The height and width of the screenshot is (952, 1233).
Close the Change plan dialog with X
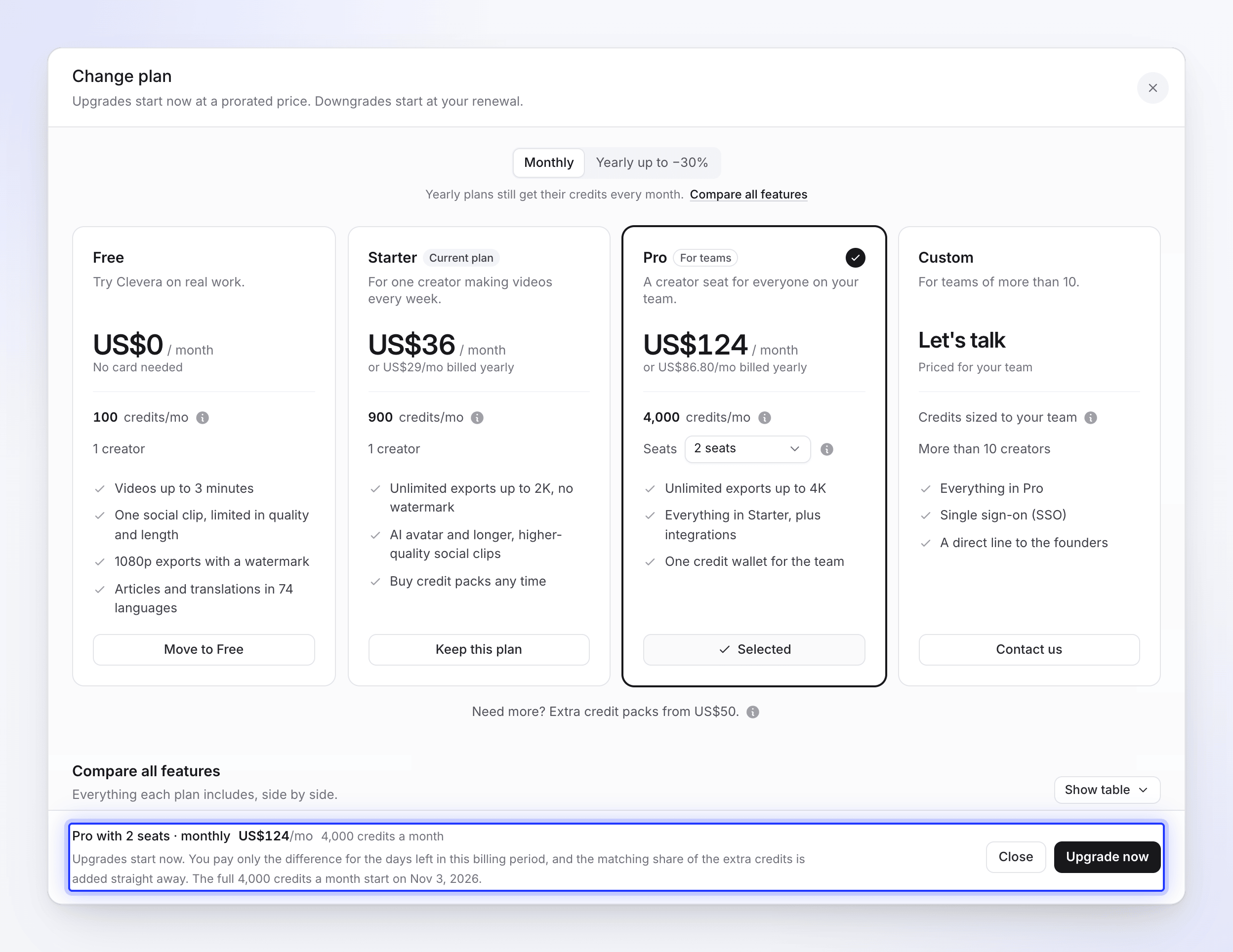point(1152,88)
